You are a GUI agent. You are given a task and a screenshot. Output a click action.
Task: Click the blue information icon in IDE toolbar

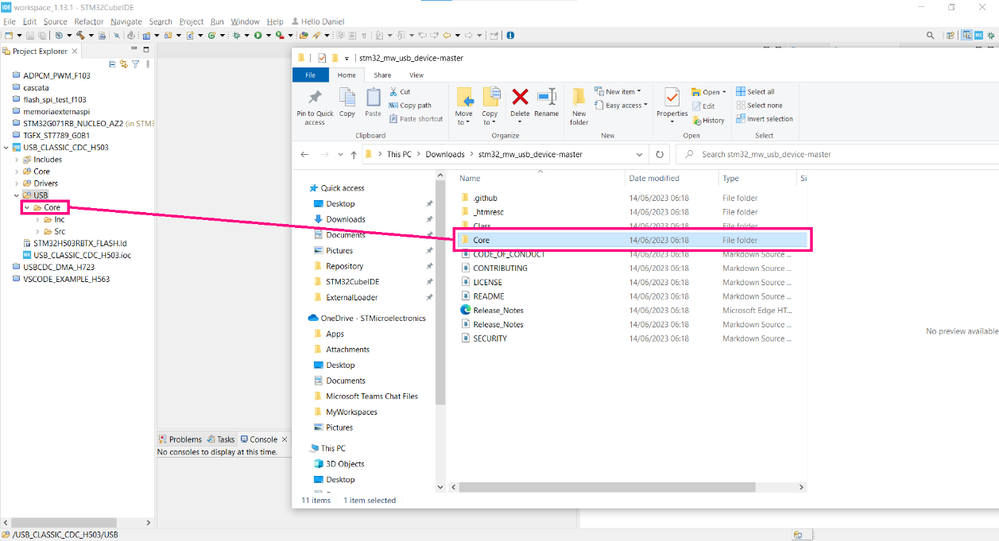coord(510,35)
